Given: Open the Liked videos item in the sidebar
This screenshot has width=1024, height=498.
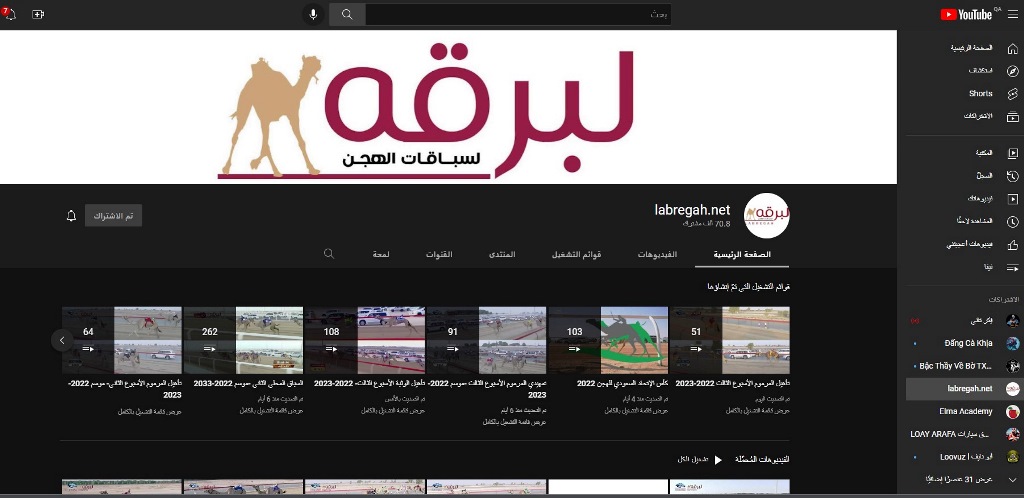Looking at the screenshot, I should (x=965, y=245).
